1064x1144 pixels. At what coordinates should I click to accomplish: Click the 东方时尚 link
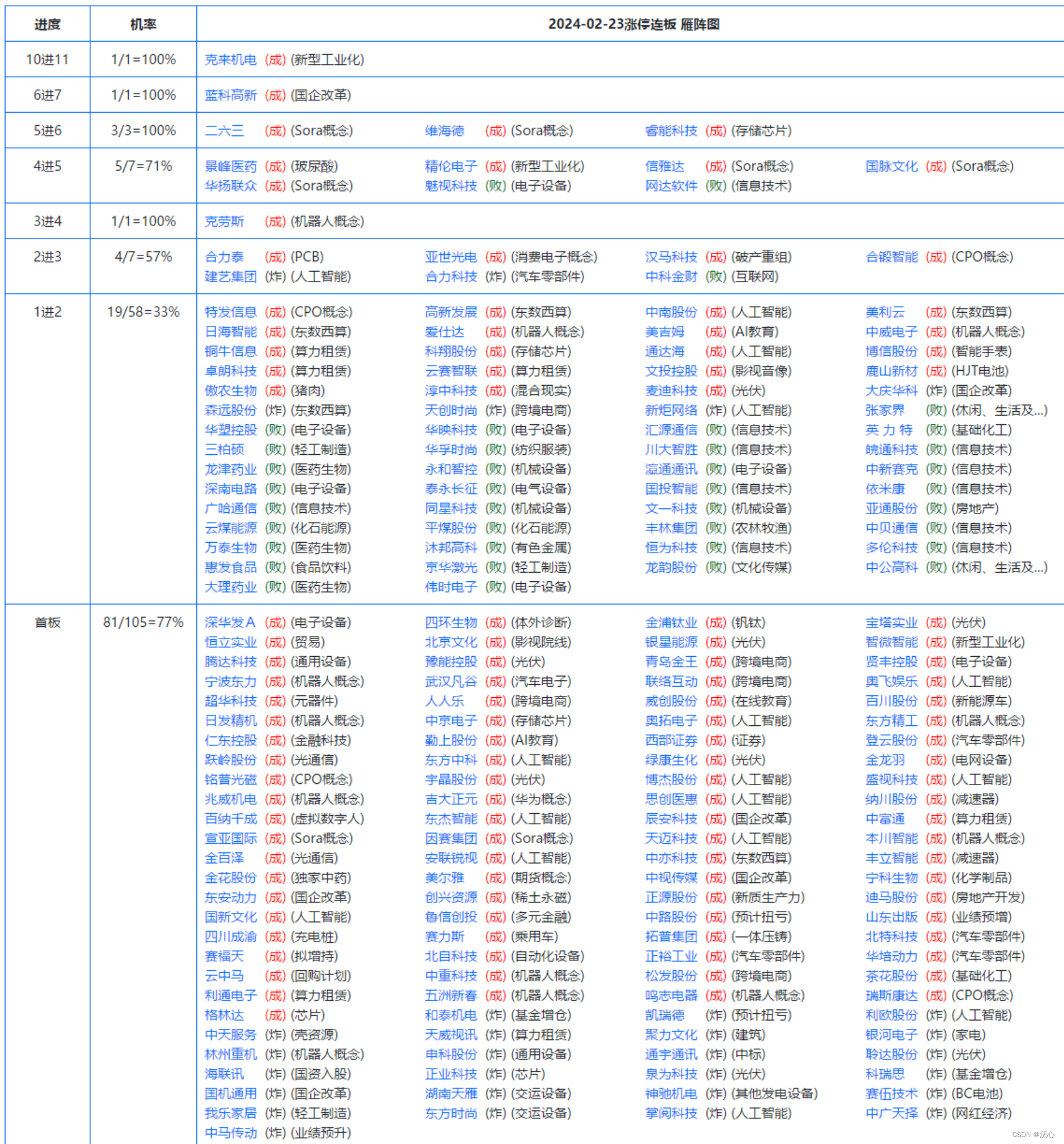[x=451, y=1113]
